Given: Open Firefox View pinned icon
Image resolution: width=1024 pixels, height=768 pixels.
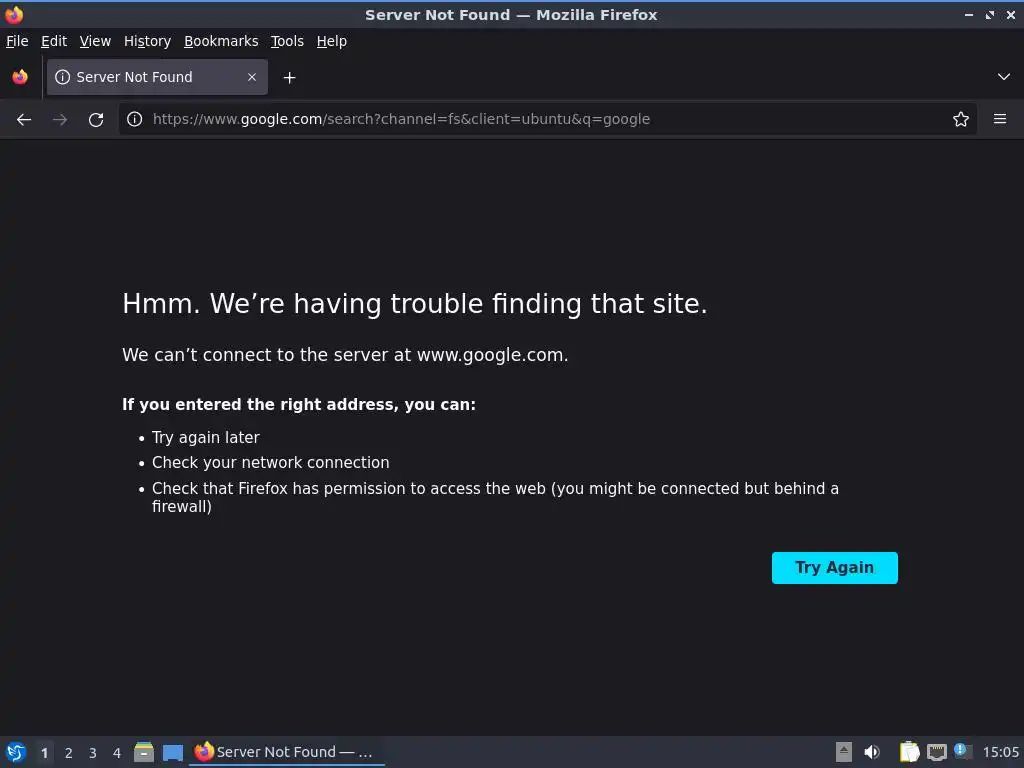Looking at the screenshot, I should pos(20,77).
